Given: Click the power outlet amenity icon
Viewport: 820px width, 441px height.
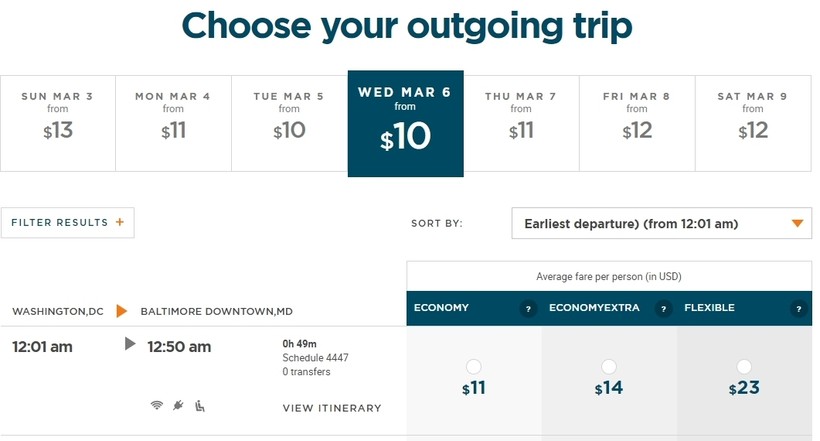Looking at the screenshot, I should [178, 405].
